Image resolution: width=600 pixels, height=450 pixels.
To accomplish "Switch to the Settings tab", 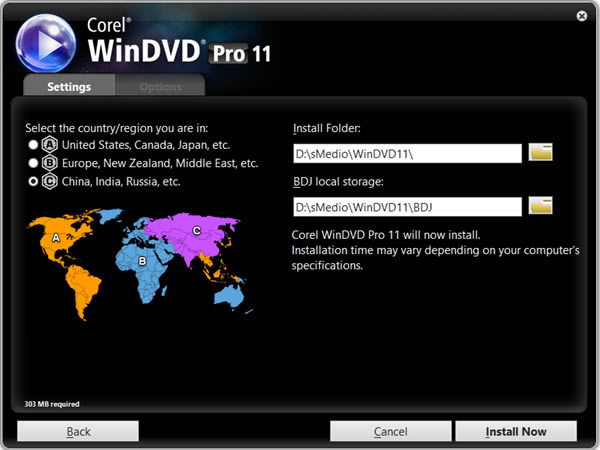I will click(69, 85).
